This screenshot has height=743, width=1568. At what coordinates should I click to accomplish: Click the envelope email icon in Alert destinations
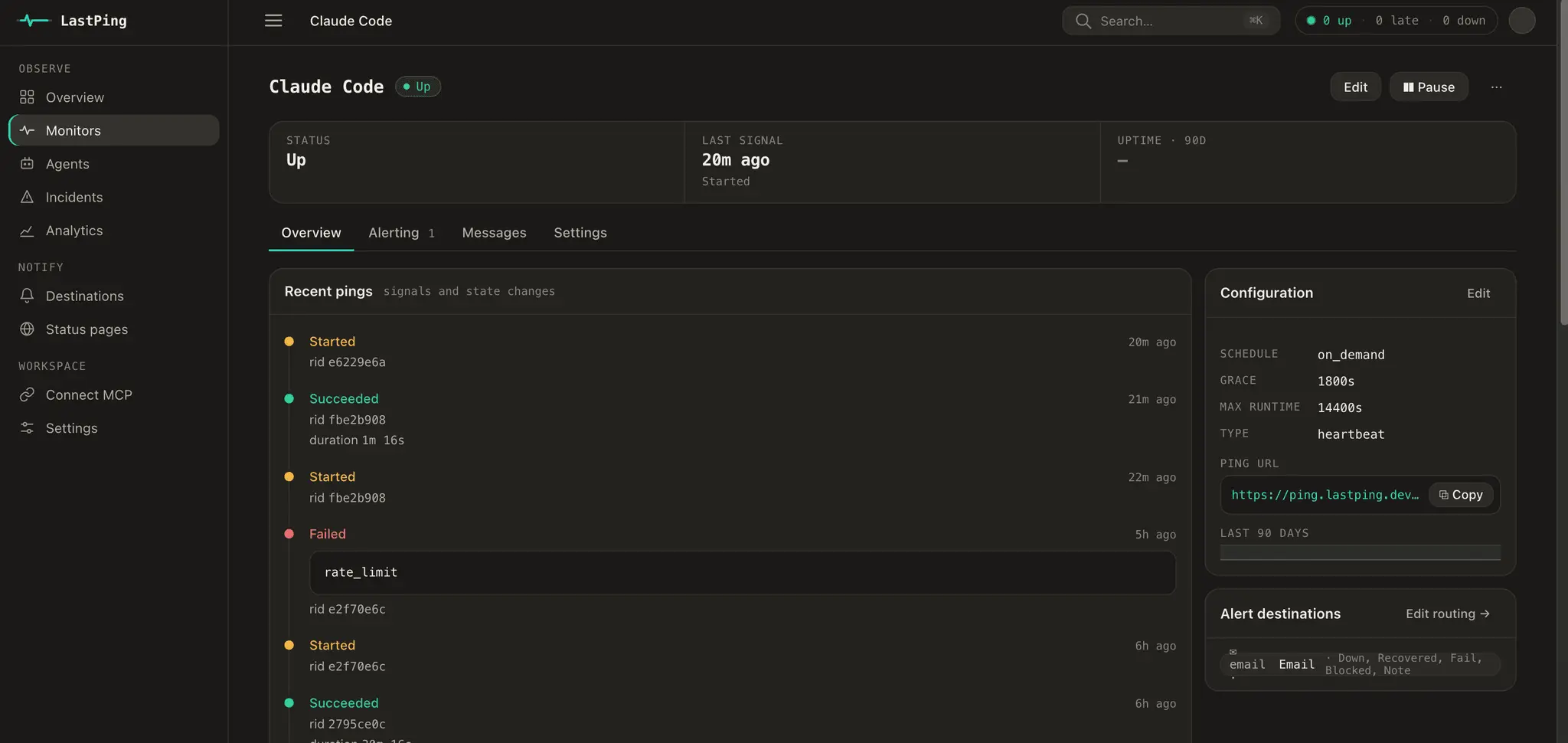pos(1233,652)
